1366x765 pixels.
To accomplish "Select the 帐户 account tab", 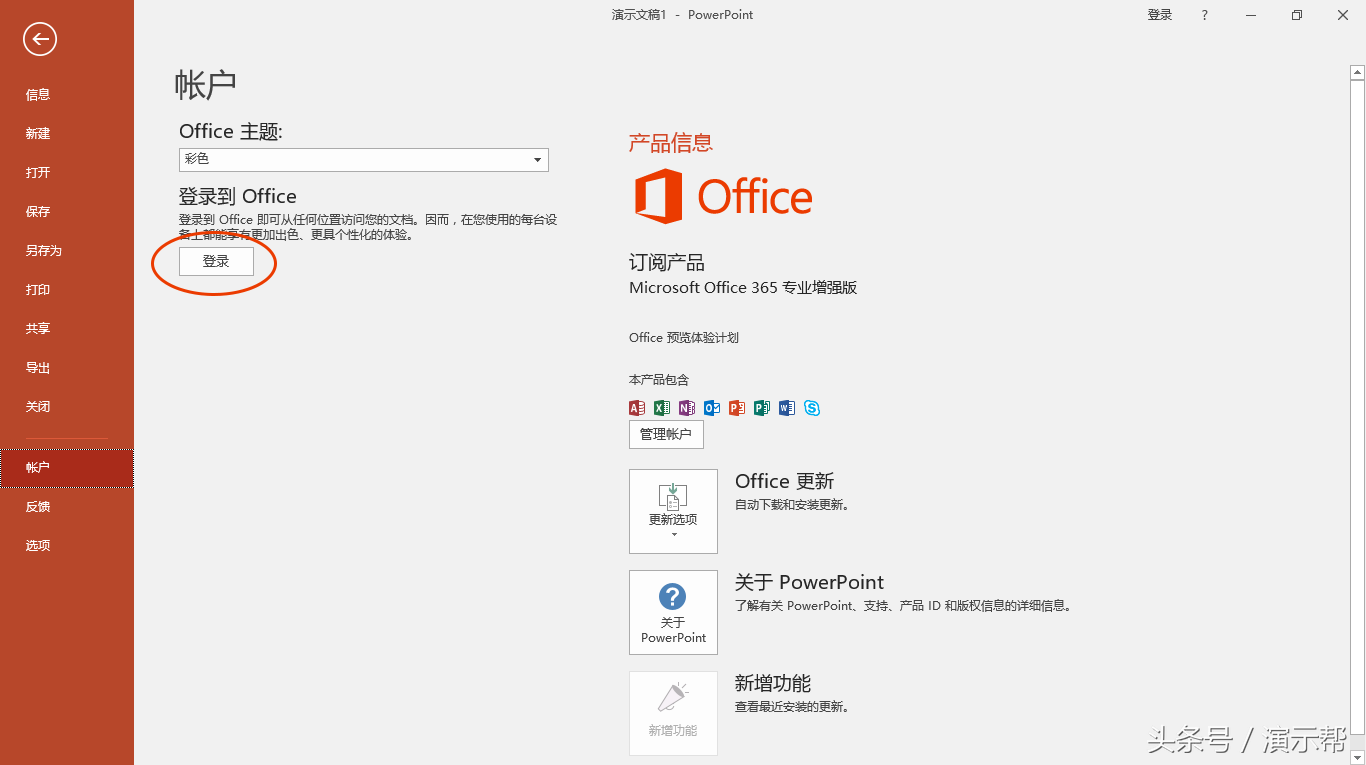I will (67, 468).
